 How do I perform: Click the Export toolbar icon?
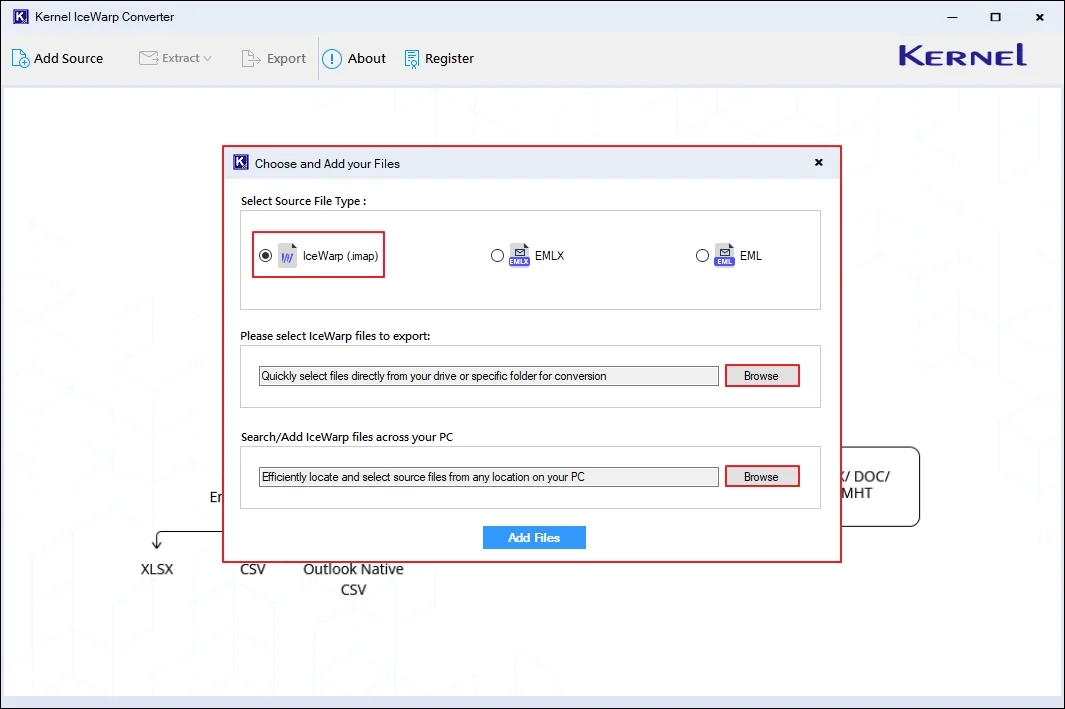[x=251, y=59]
